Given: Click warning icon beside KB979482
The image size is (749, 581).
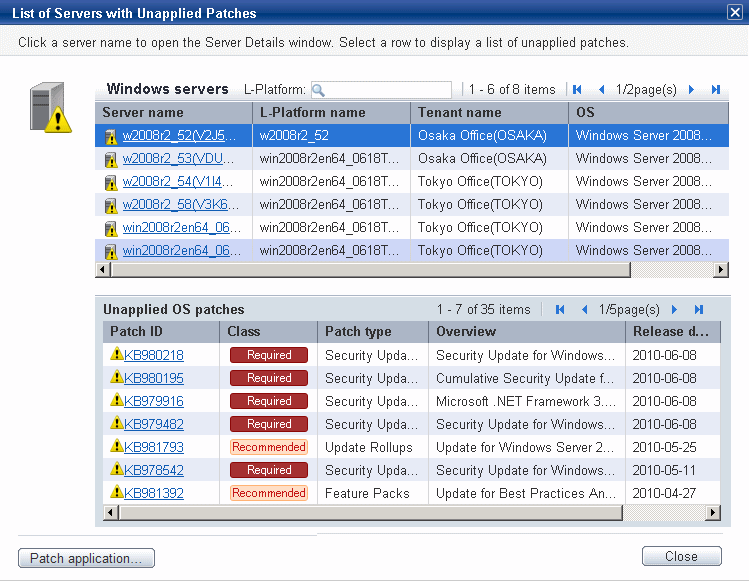Looking at the screenshot, I should (x=117, y=422).
